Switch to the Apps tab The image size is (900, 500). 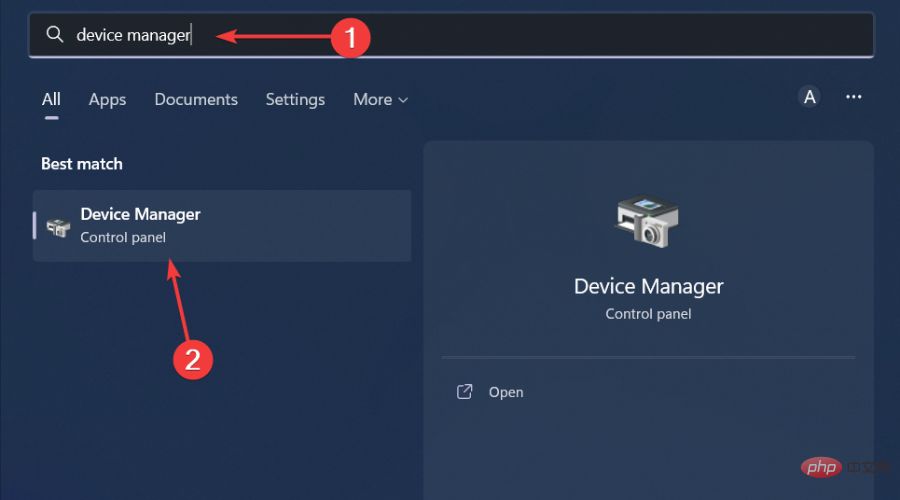click(107, 99)
